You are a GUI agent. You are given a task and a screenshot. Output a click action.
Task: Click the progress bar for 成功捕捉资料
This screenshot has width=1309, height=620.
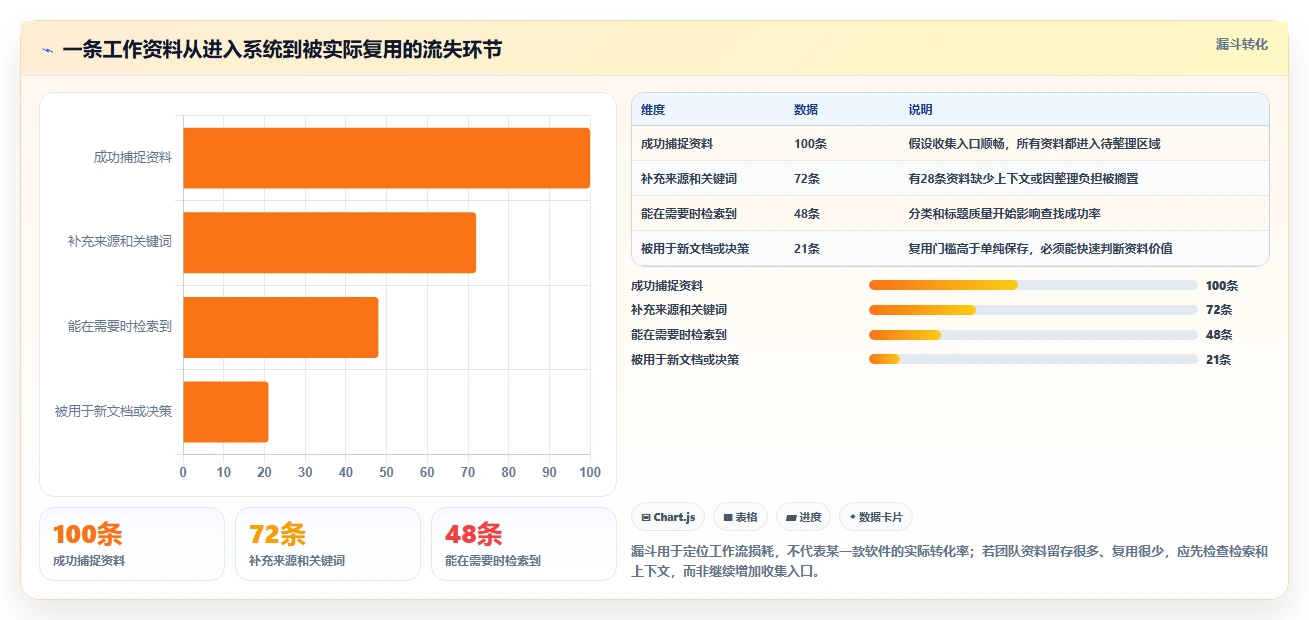click(x=1033, y=285)
